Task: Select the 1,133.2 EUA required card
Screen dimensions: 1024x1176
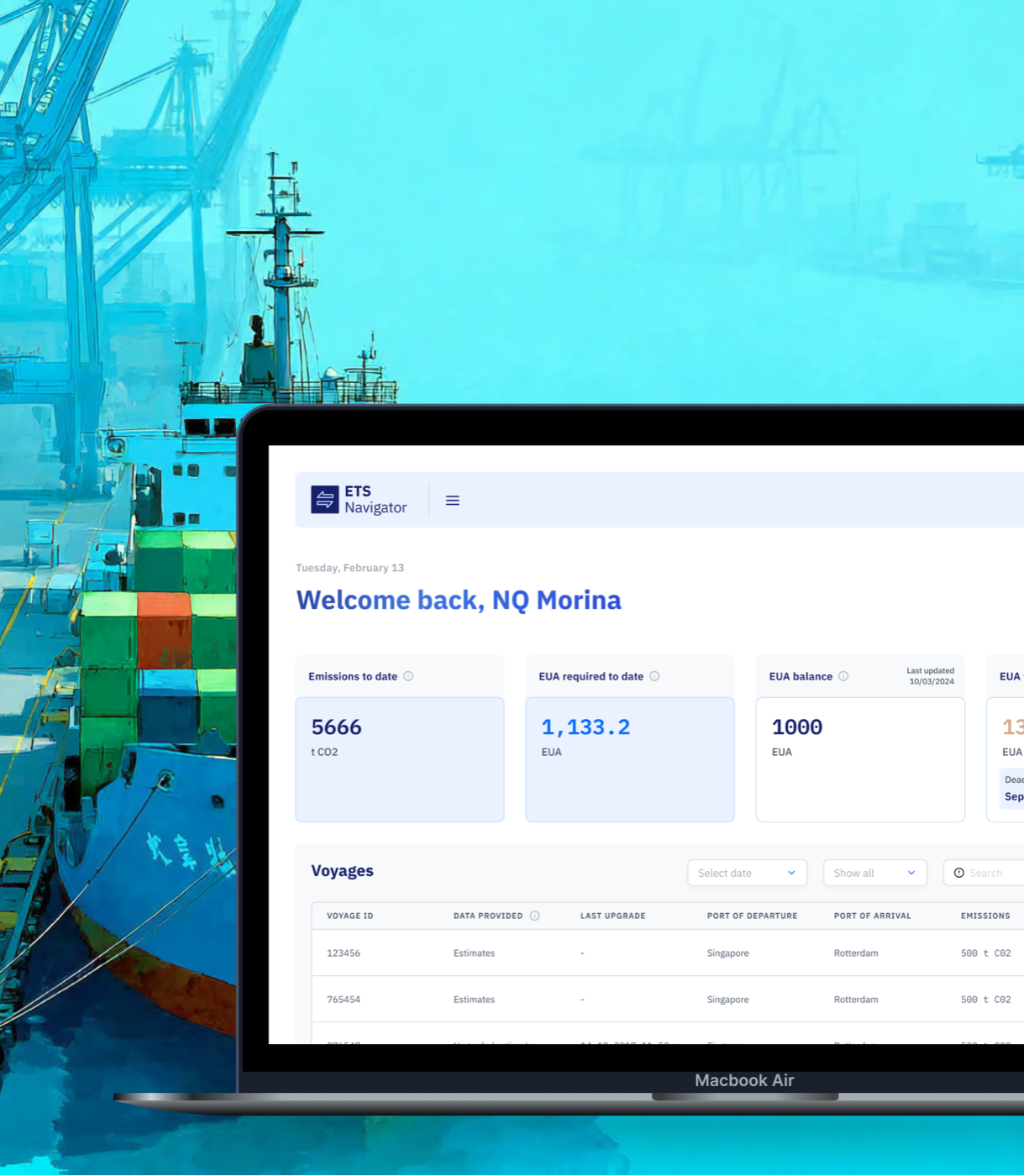Action: click(x=630, y=759)
